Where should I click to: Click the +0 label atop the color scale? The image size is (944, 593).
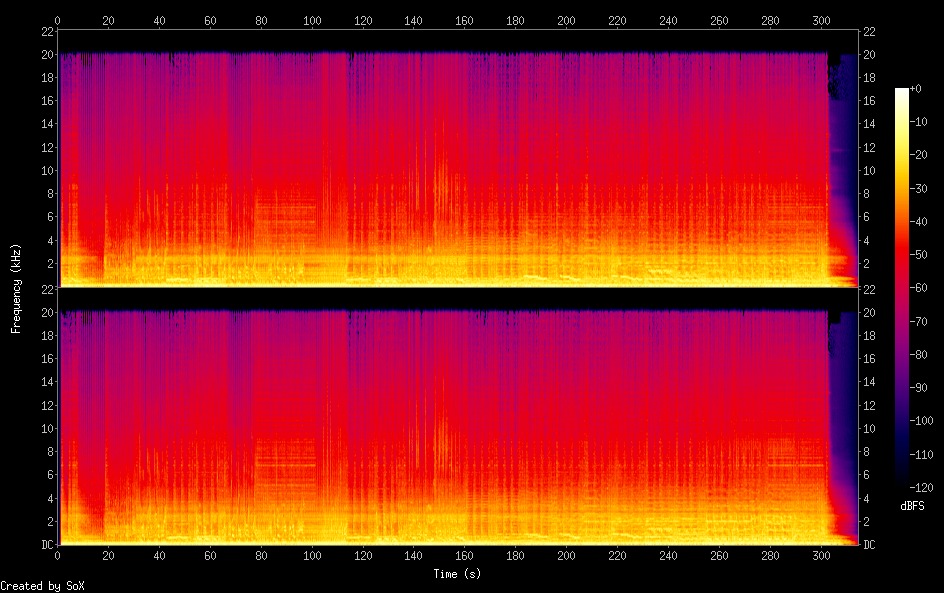(x=916, y=90)
